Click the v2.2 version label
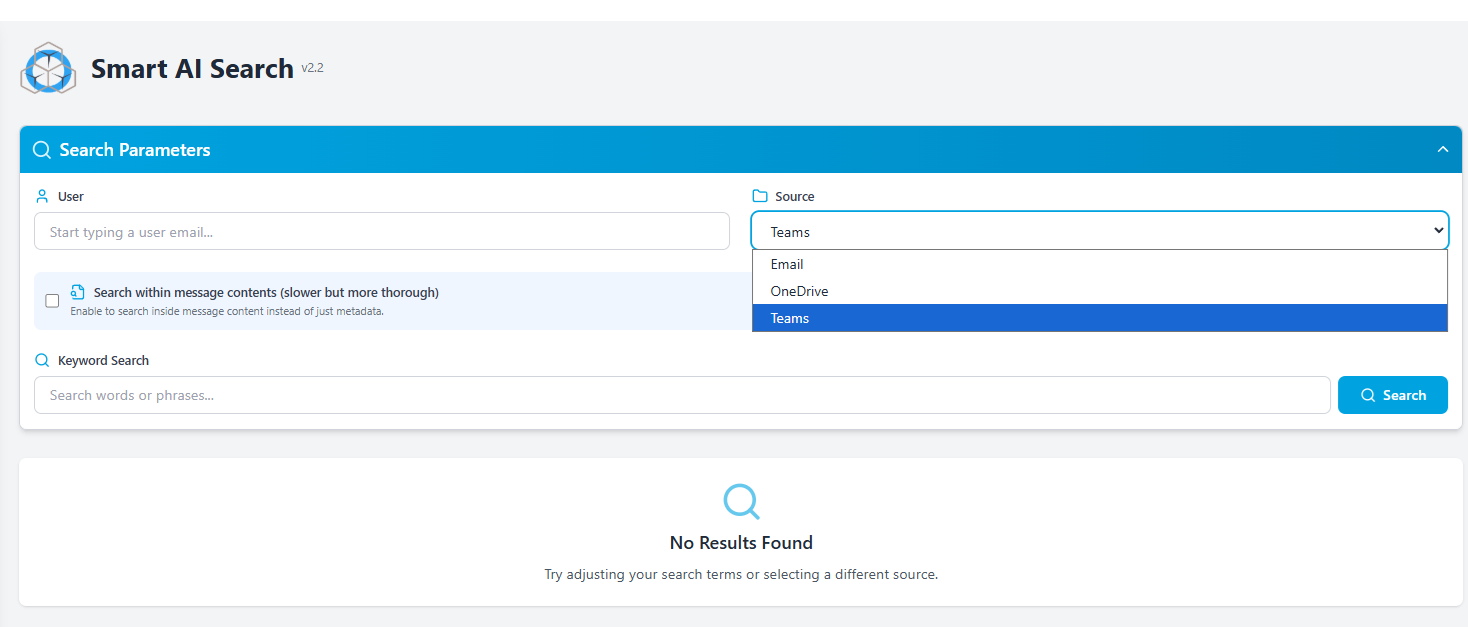The image size is (1468, 627). point(312,68)
